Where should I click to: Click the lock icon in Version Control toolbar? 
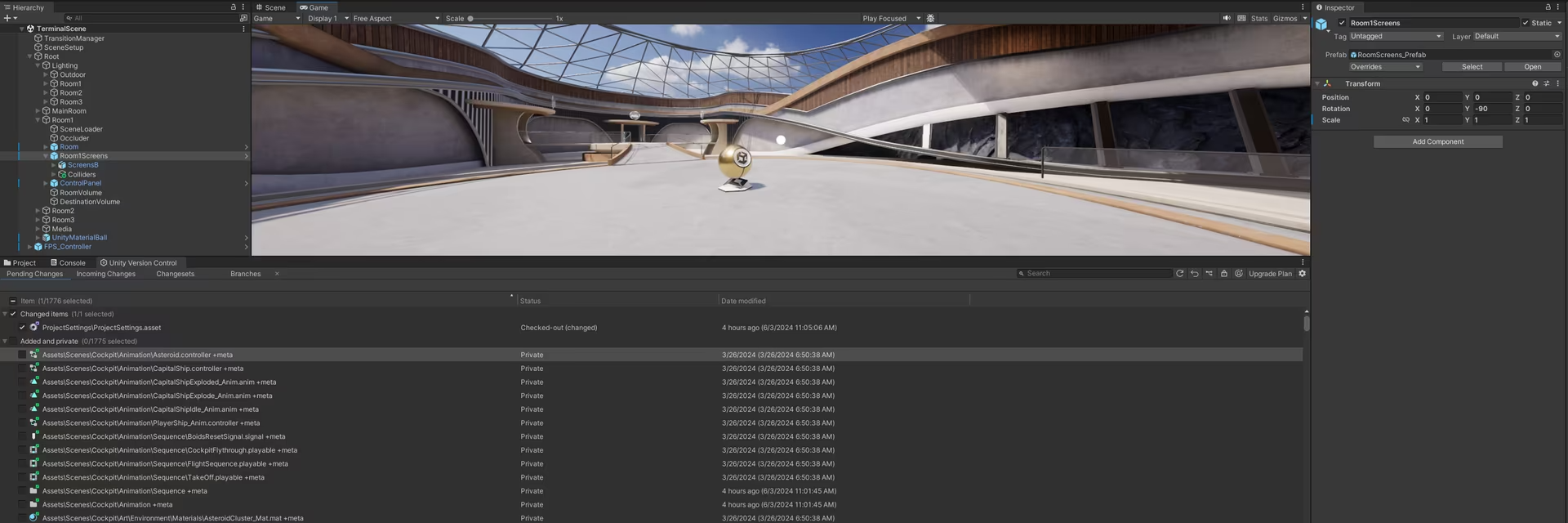tap(1224, 274)
